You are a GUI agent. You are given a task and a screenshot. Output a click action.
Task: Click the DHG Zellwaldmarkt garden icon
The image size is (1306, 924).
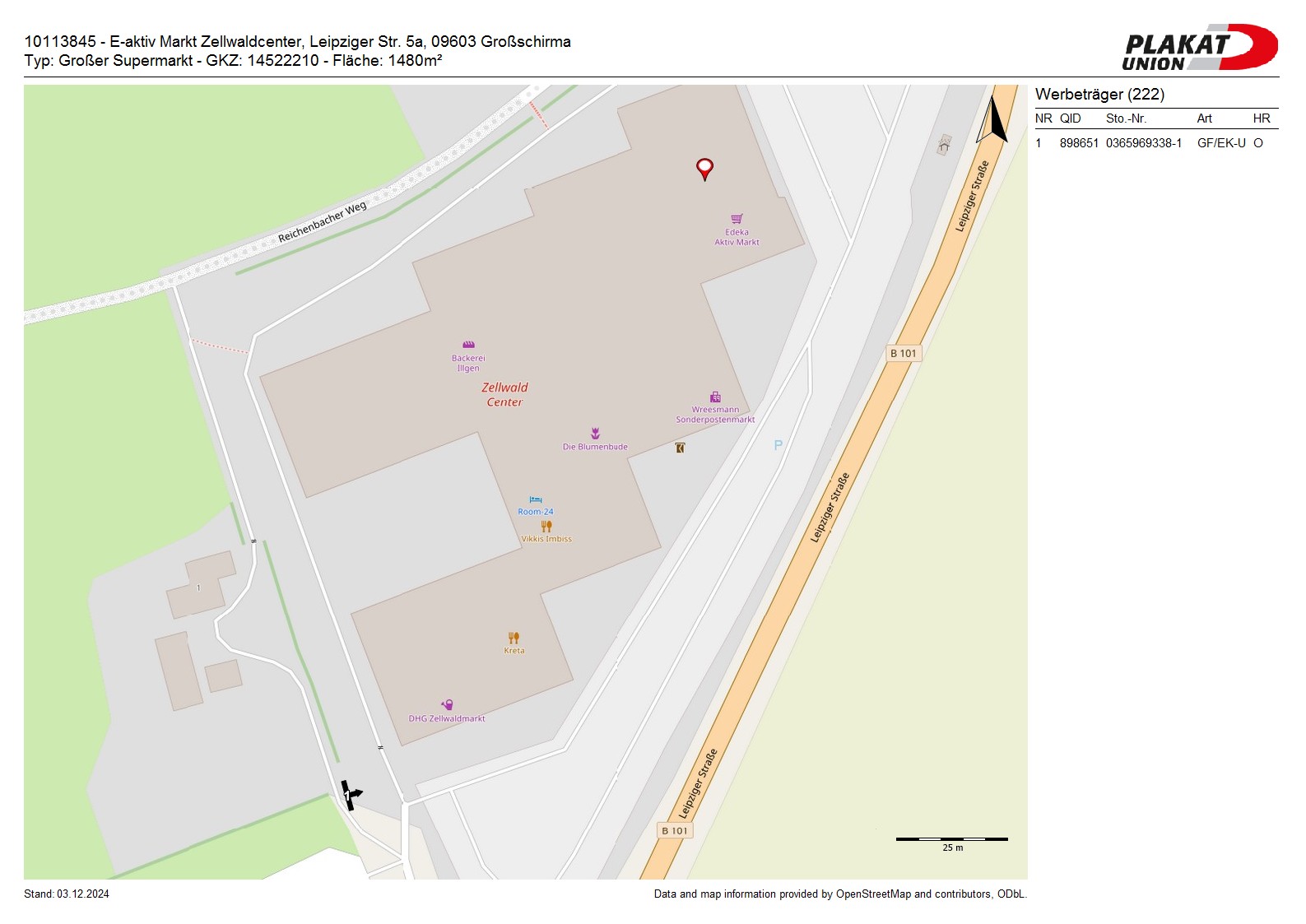coord(447,705)
